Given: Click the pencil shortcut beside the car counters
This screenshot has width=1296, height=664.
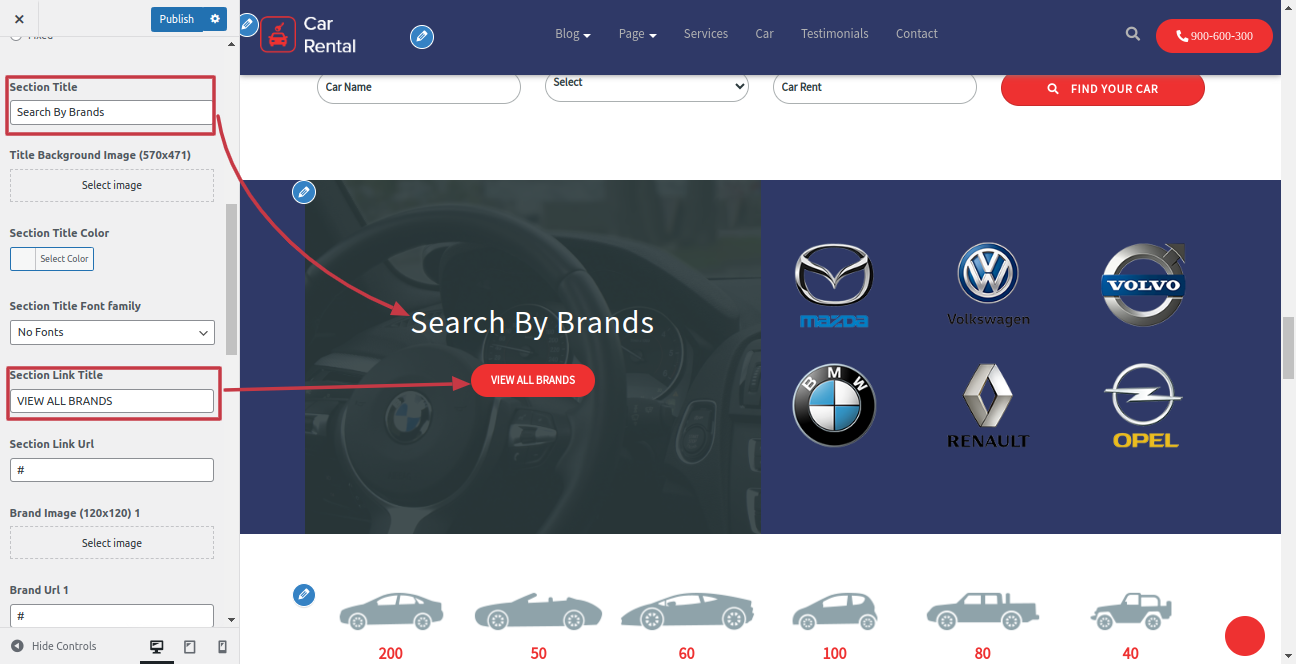Looking at the screenshot, I should 304,595.
